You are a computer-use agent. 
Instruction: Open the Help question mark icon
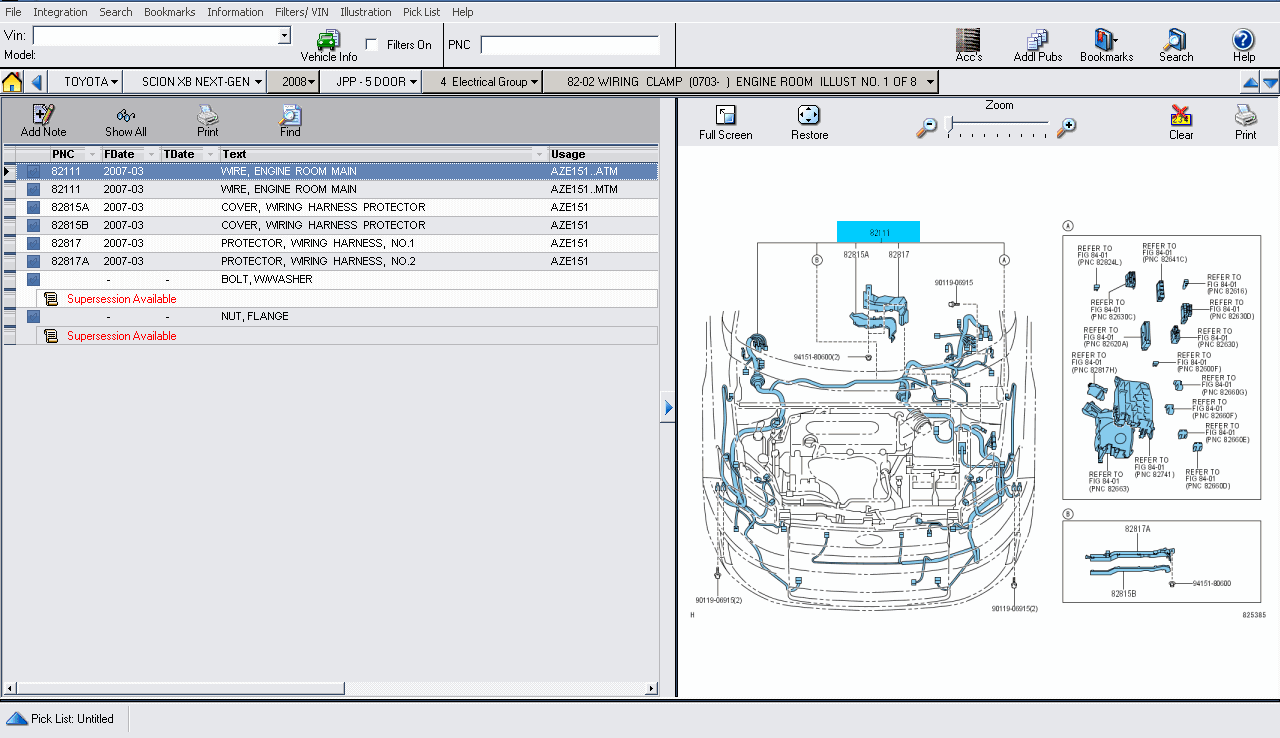pyautogui.click(x=1243, y=40)
